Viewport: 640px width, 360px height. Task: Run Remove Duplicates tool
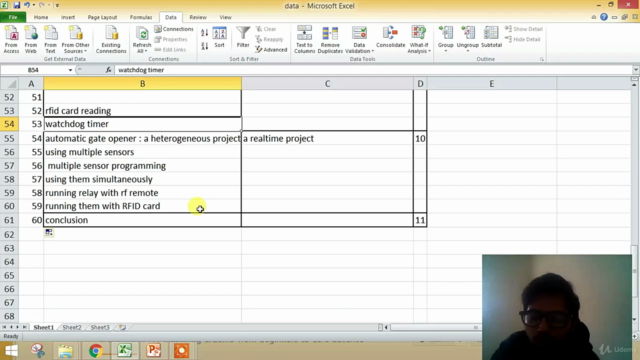[x=330, y=40]
